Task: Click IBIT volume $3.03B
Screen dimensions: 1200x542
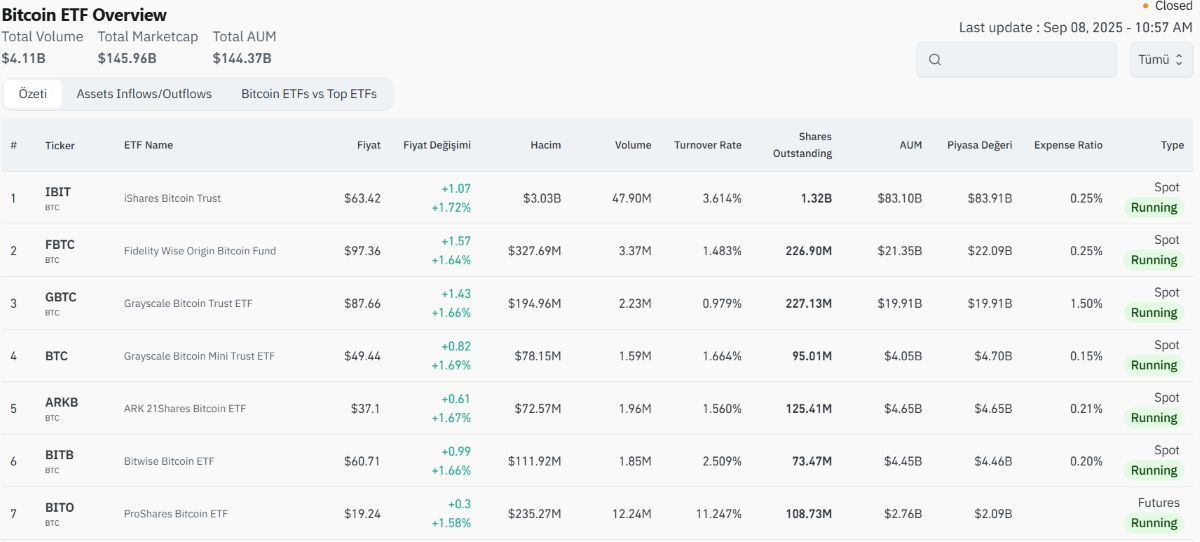Action: 542,198
